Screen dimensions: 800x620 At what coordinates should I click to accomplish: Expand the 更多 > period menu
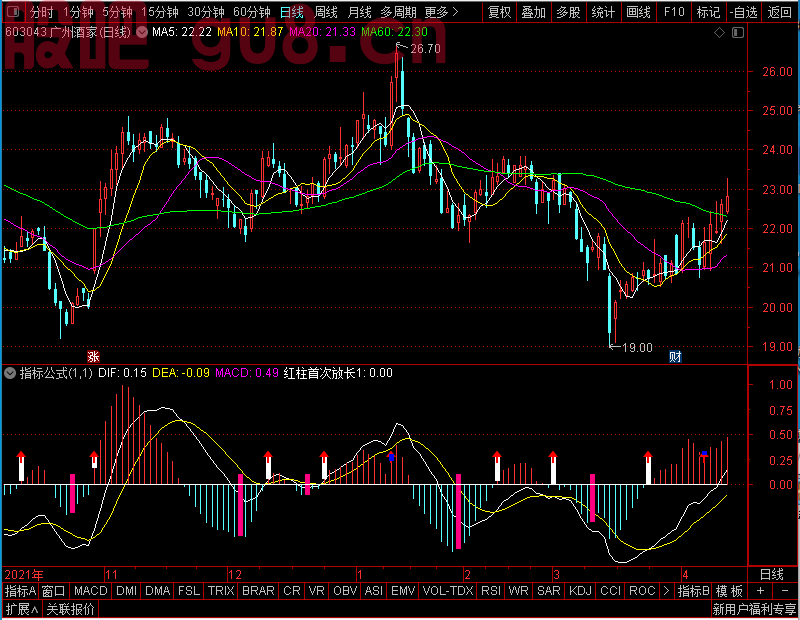(x=442, y=12)
